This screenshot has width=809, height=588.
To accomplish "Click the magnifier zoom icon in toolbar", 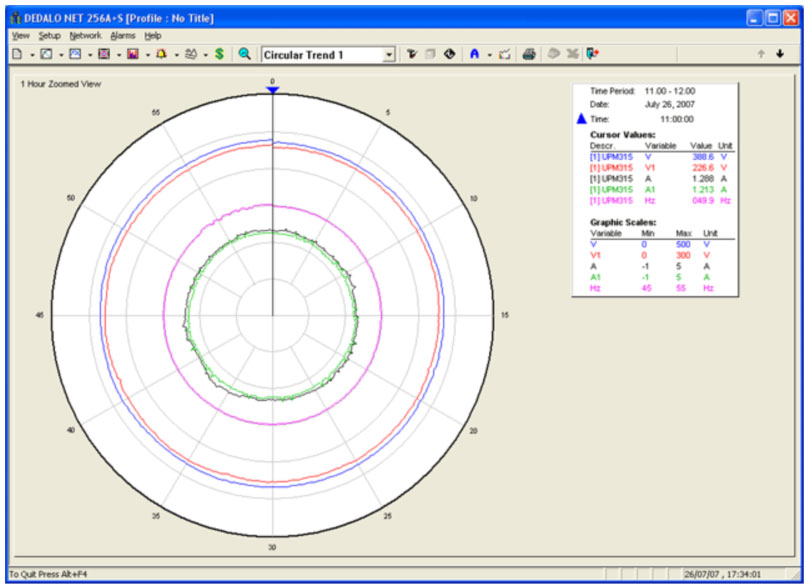I will tap(244, 54).
